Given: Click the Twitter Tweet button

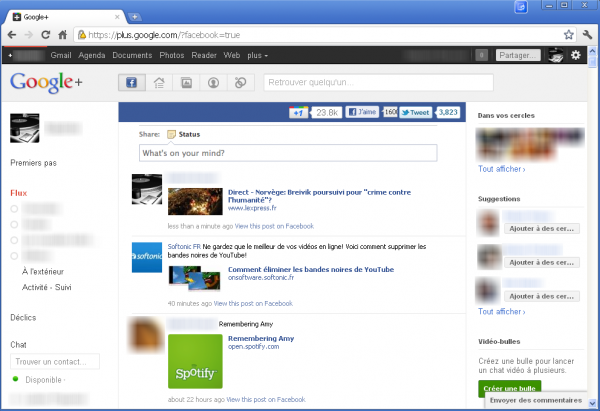Looking at the screenshot, I should pyautogui.click(x=416, y=112).
